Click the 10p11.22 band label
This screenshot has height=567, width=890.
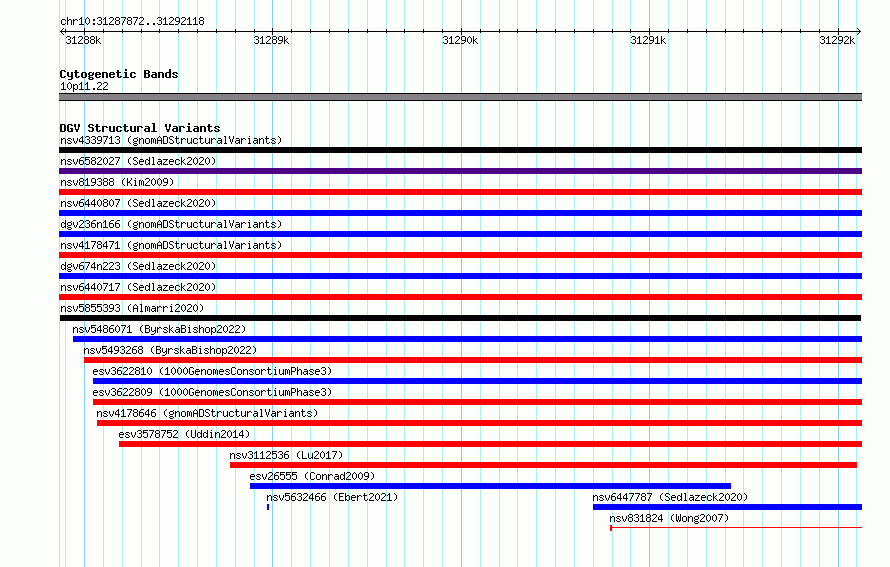click(84, 86)
